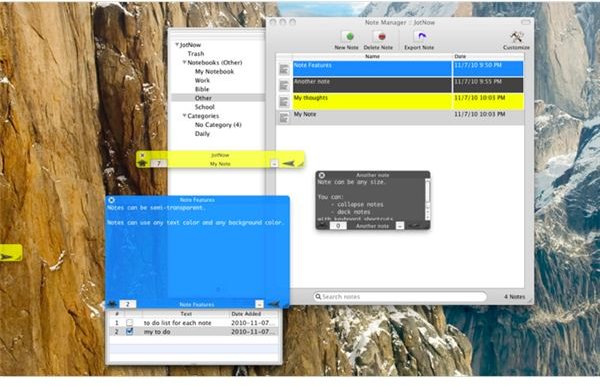Click the pin icon at bottom of gray Another note
This screenshot has height=386, width=600.
click(322, 226)
